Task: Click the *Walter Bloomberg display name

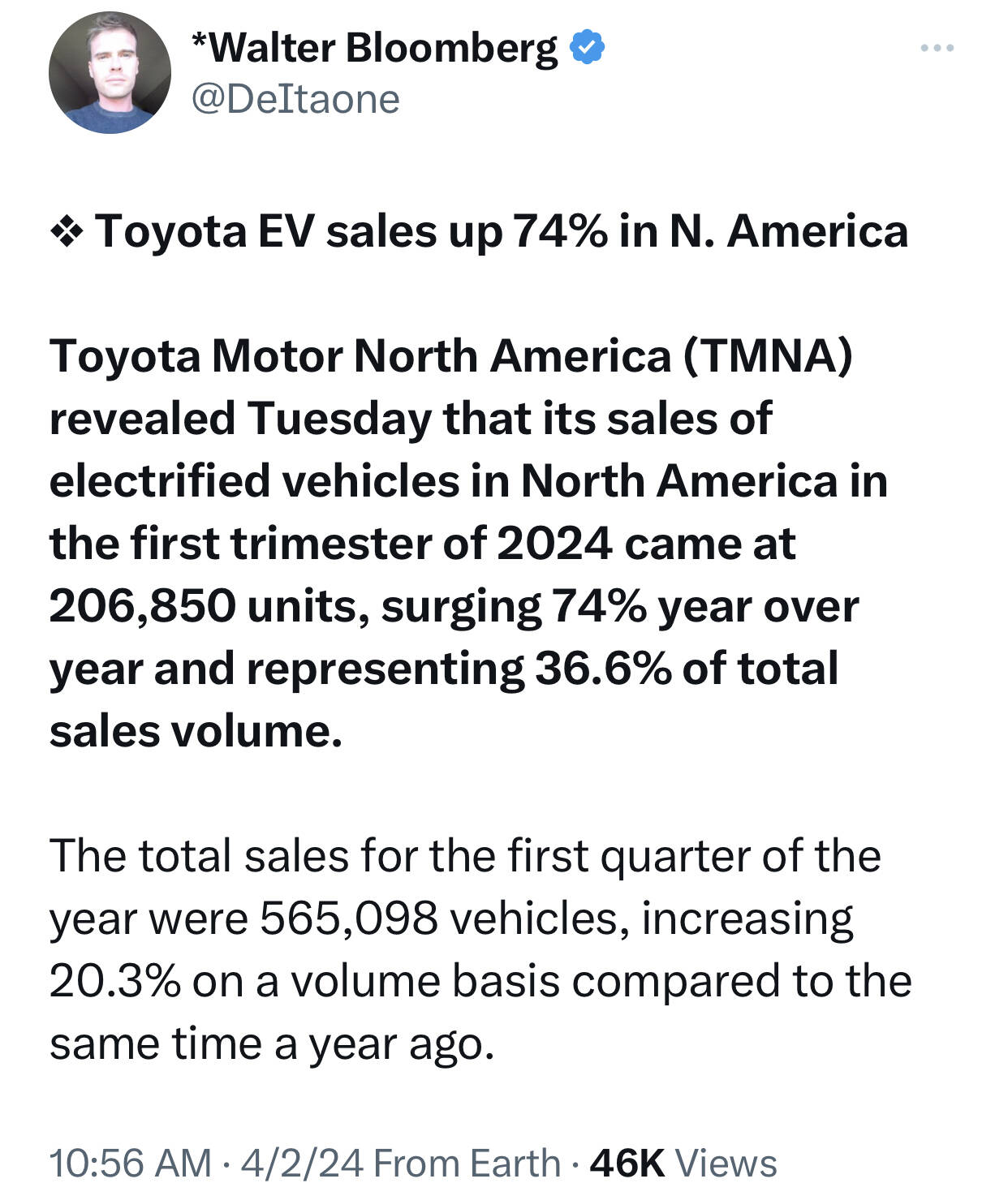Action: point(374,49)
